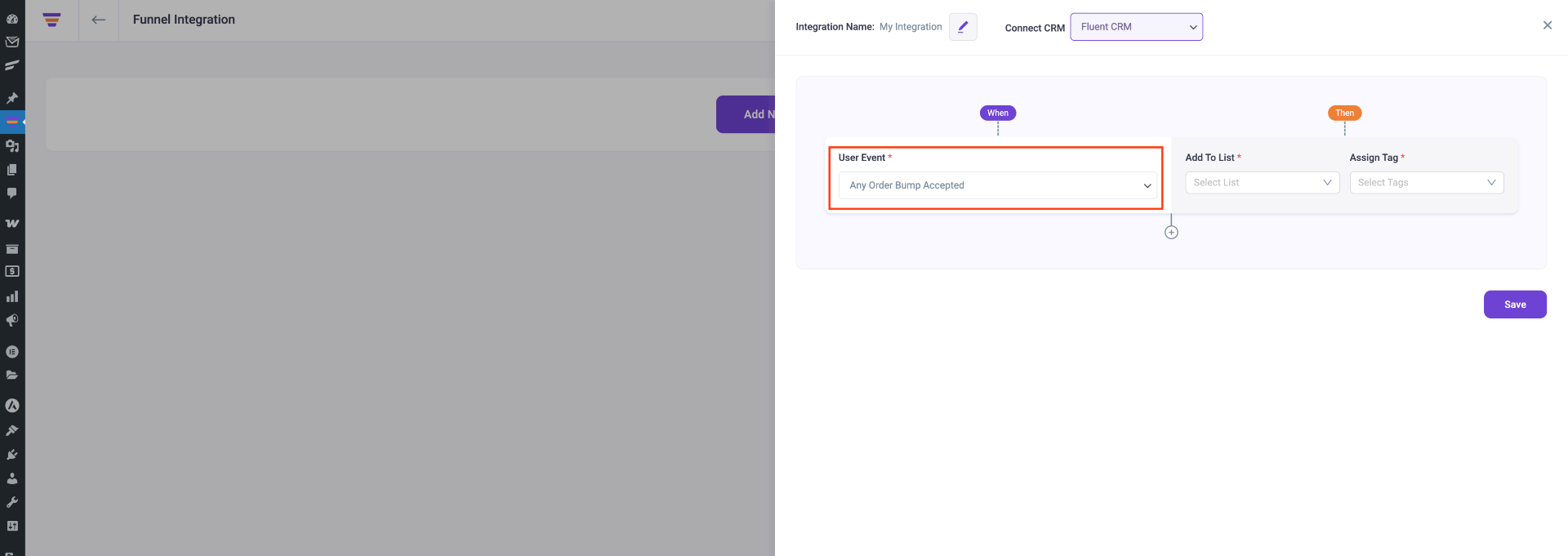The width and height of the screenshot is (1568, 556).
Task: Add another condition with the plus circle
Action: click(x=1171, y=233)
